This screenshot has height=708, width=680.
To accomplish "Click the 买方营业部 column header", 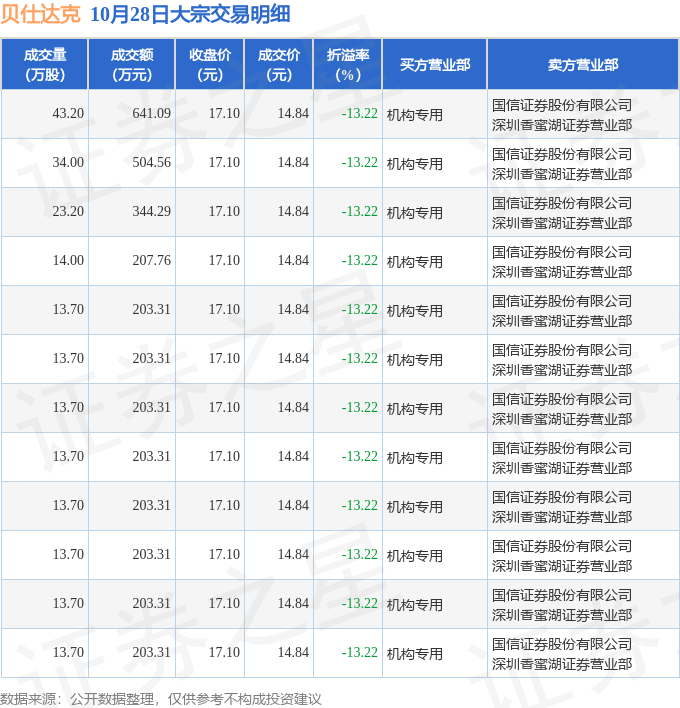I will coord(434,65).
